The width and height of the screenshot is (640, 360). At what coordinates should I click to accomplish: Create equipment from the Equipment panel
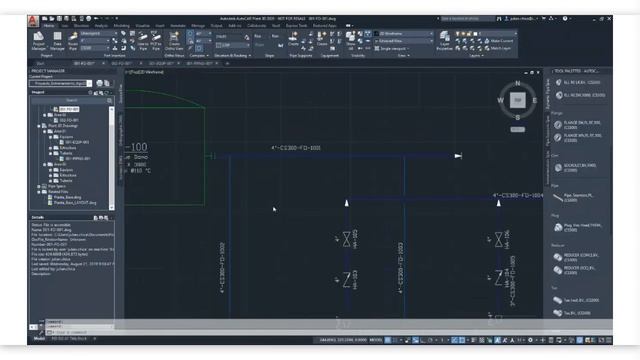(x=322, y=40)
